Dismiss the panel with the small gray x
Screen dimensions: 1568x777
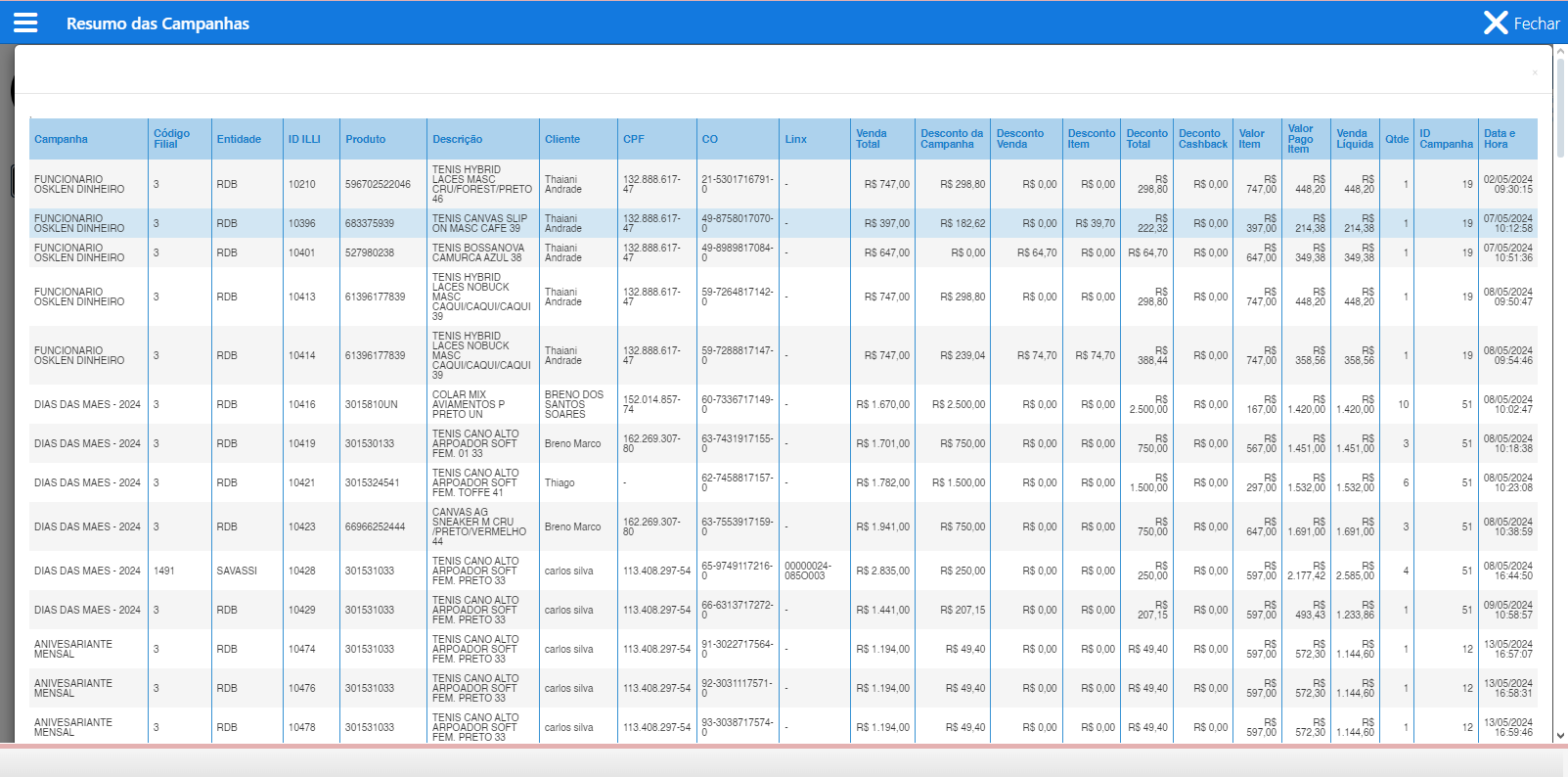tap(1534, 72)
